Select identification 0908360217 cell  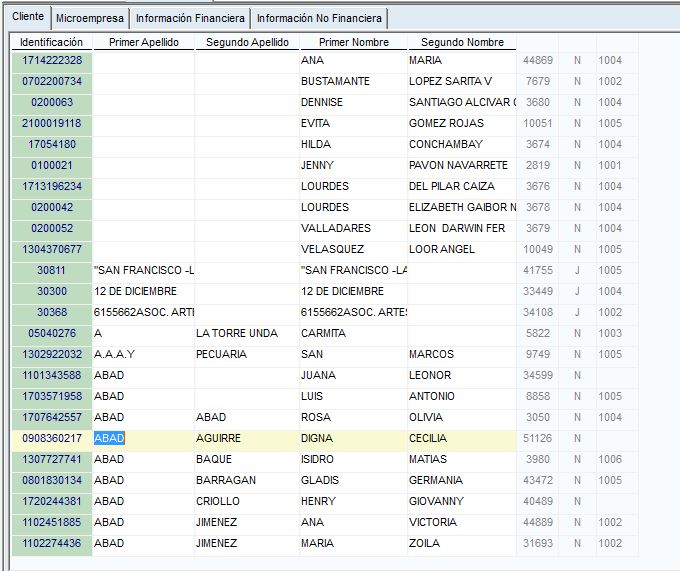52,439
